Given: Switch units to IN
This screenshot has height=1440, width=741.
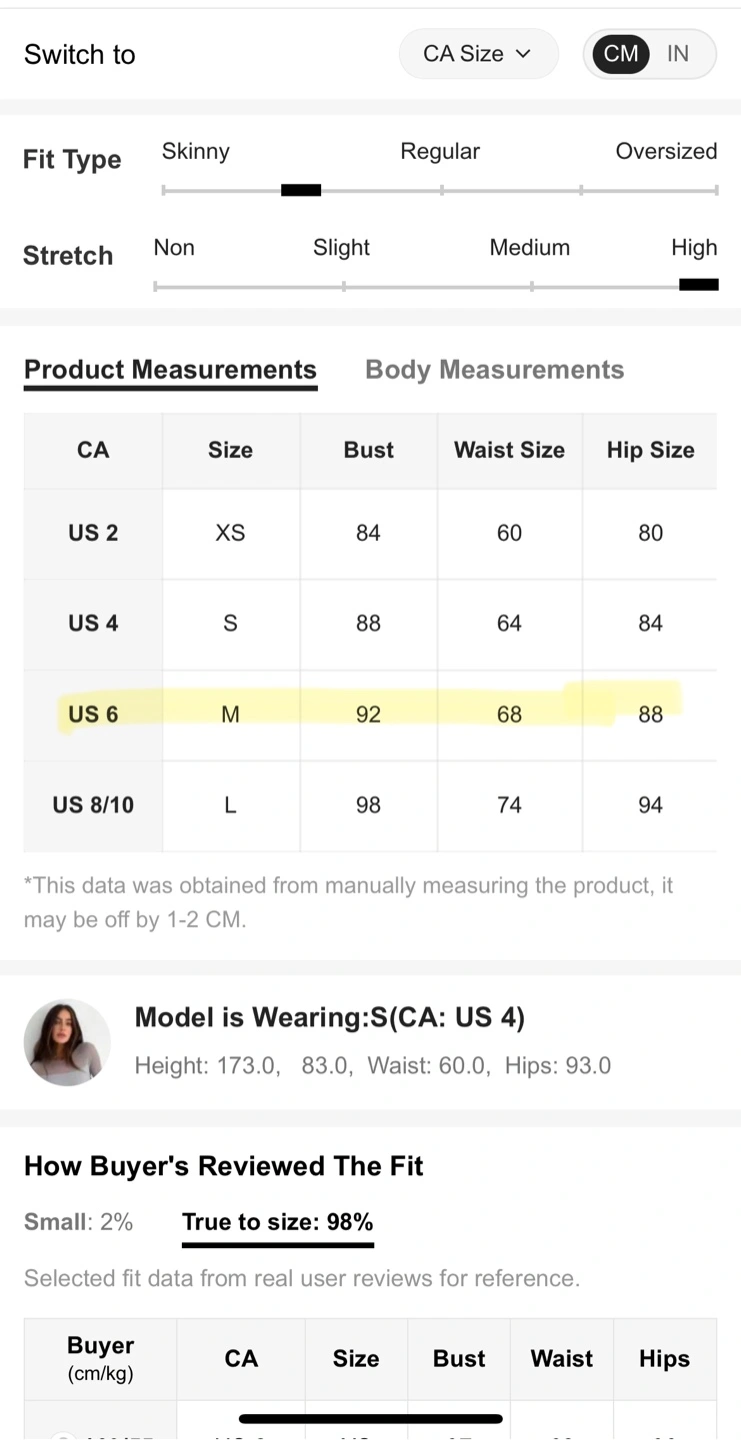Looking at the screenshot, I should (x=678, y=54).
